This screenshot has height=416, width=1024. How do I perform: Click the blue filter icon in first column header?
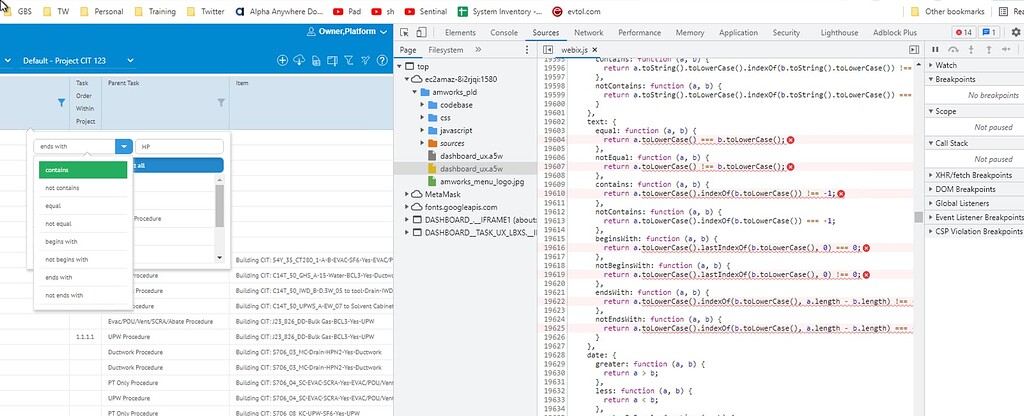coord(61,103)
